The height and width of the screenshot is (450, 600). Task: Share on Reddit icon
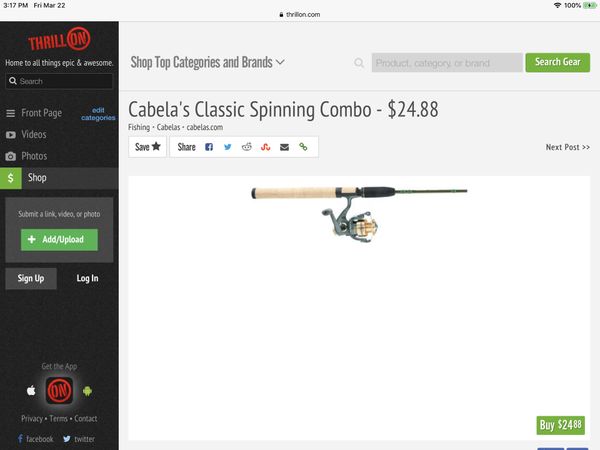click(247, 147)
